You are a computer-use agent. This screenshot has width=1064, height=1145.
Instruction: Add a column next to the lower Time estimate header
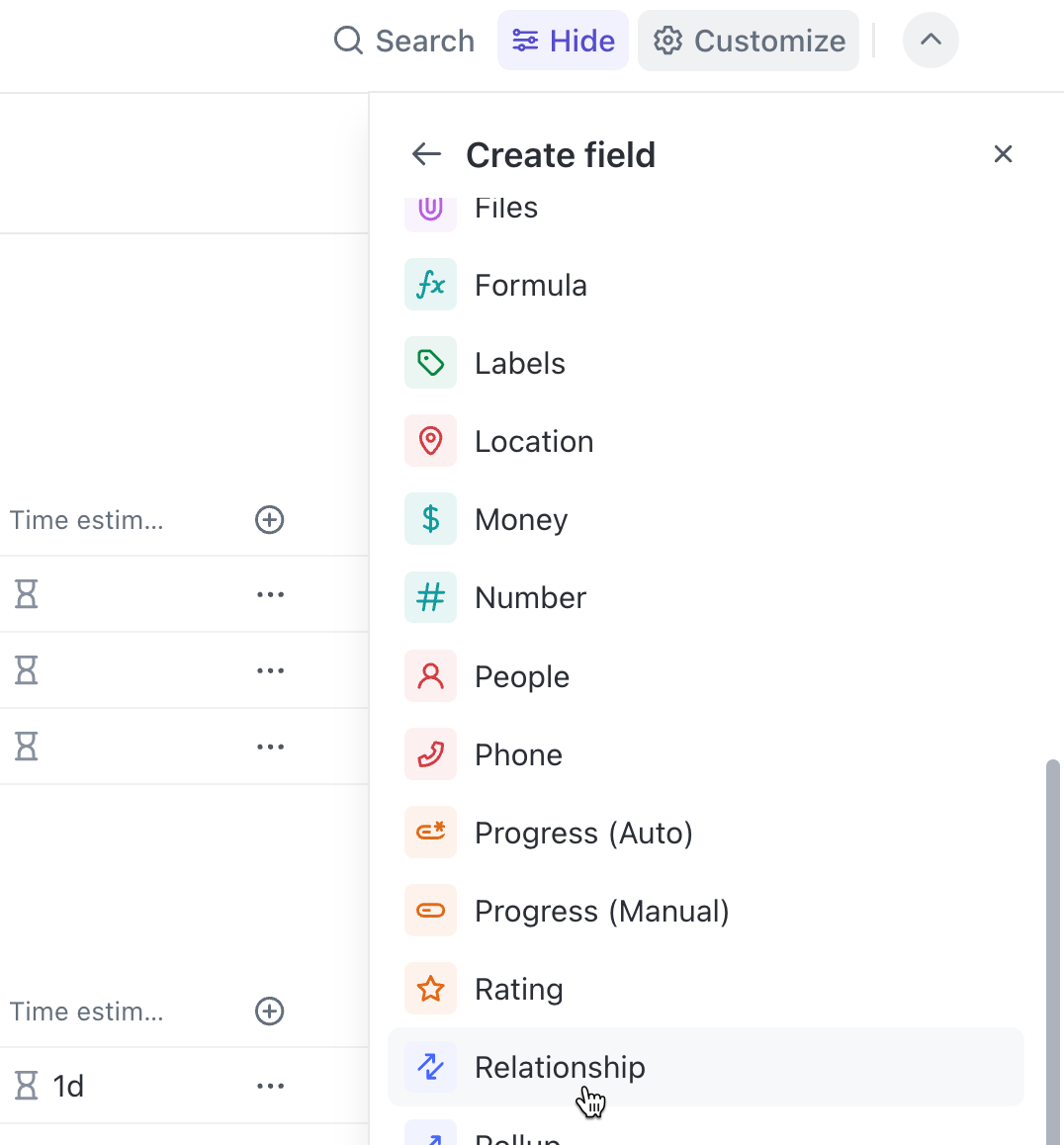[270, 1012]
